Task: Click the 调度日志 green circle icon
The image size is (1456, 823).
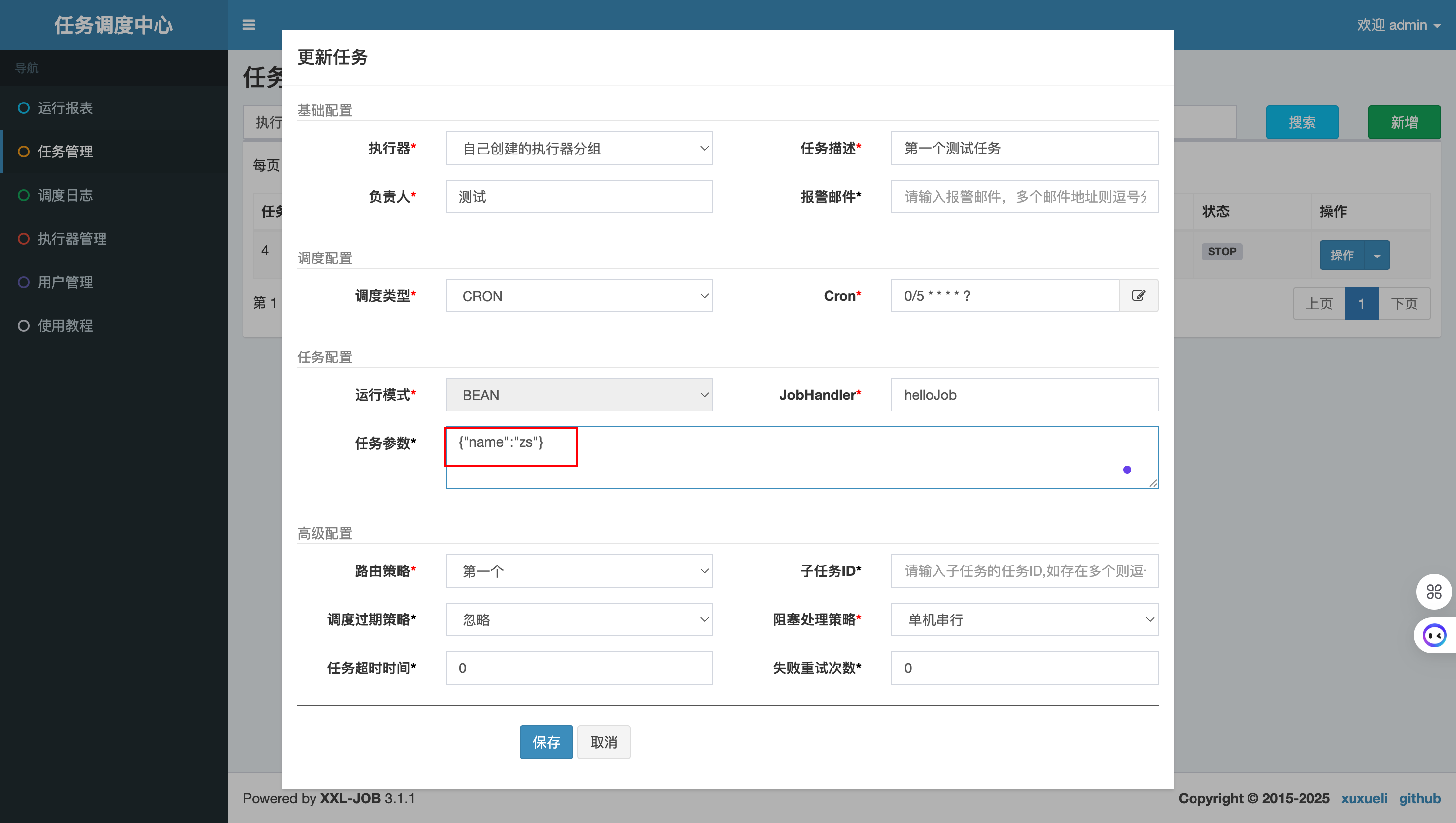Action: (x=24, y=195)
